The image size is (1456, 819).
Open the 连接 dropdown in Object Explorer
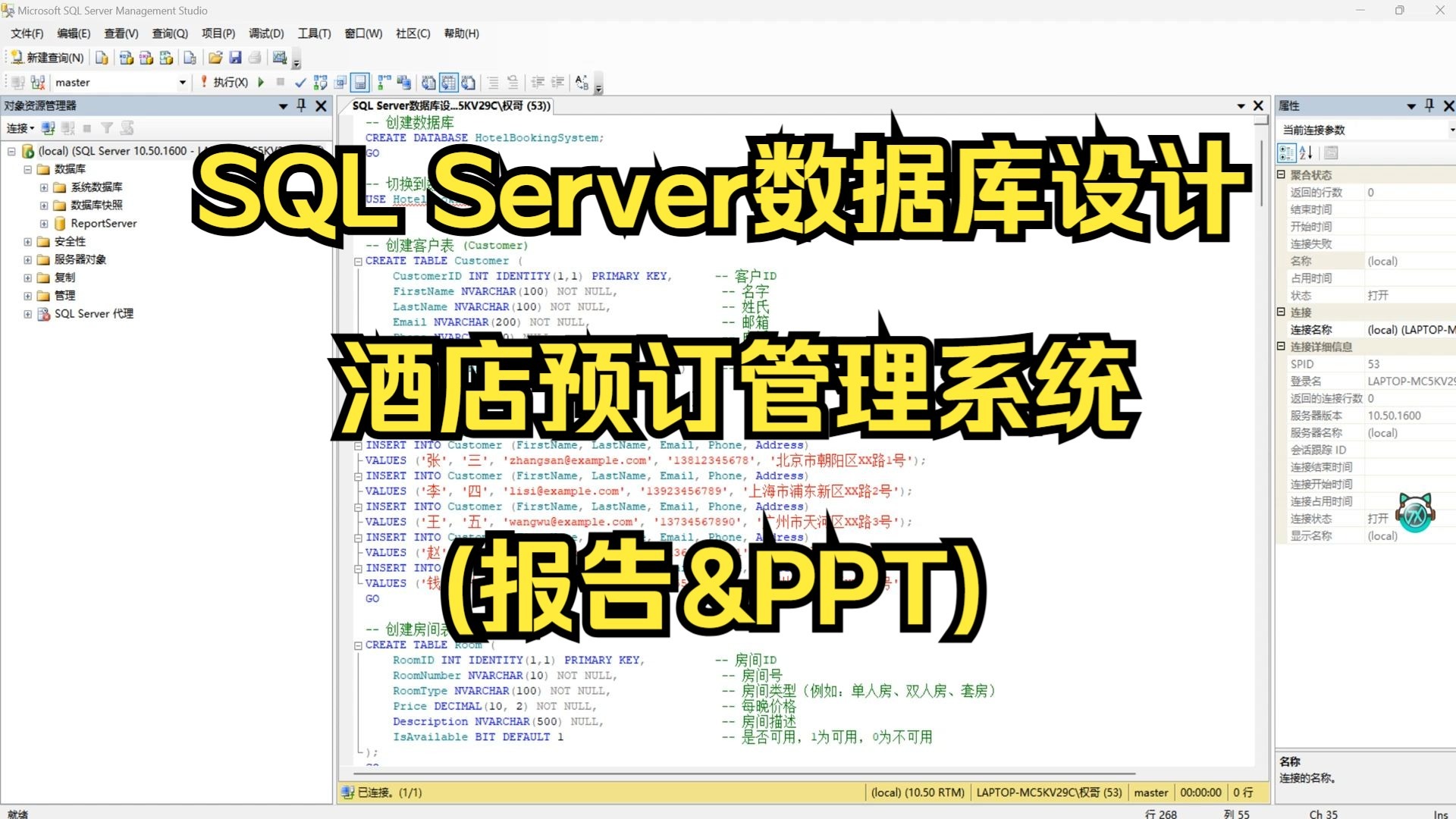[x=20, y=128]
